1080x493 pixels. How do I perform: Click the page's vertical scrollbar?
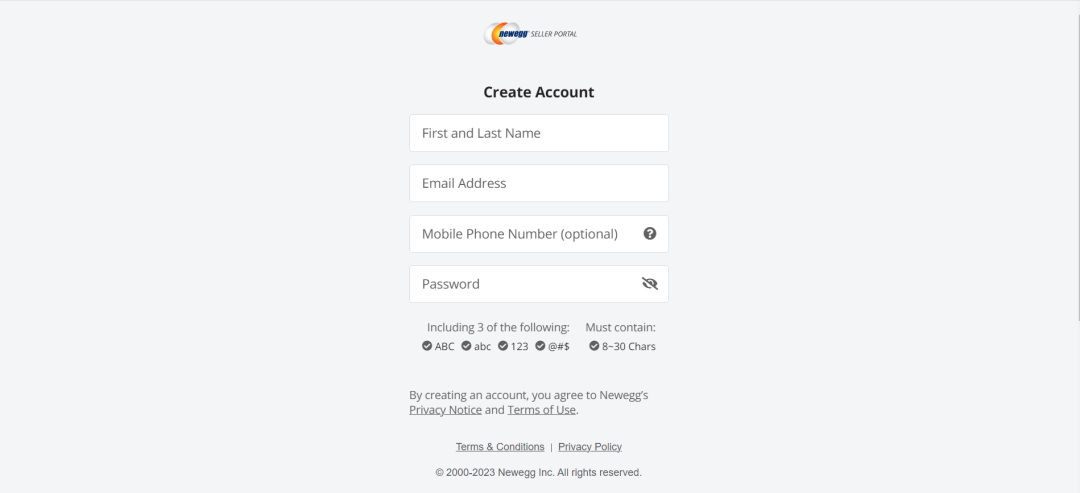(1075, 160)
